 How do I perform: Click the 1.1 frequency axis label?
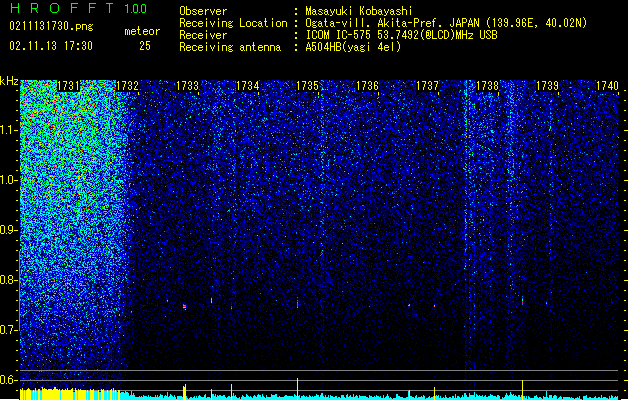coord(8,130)
